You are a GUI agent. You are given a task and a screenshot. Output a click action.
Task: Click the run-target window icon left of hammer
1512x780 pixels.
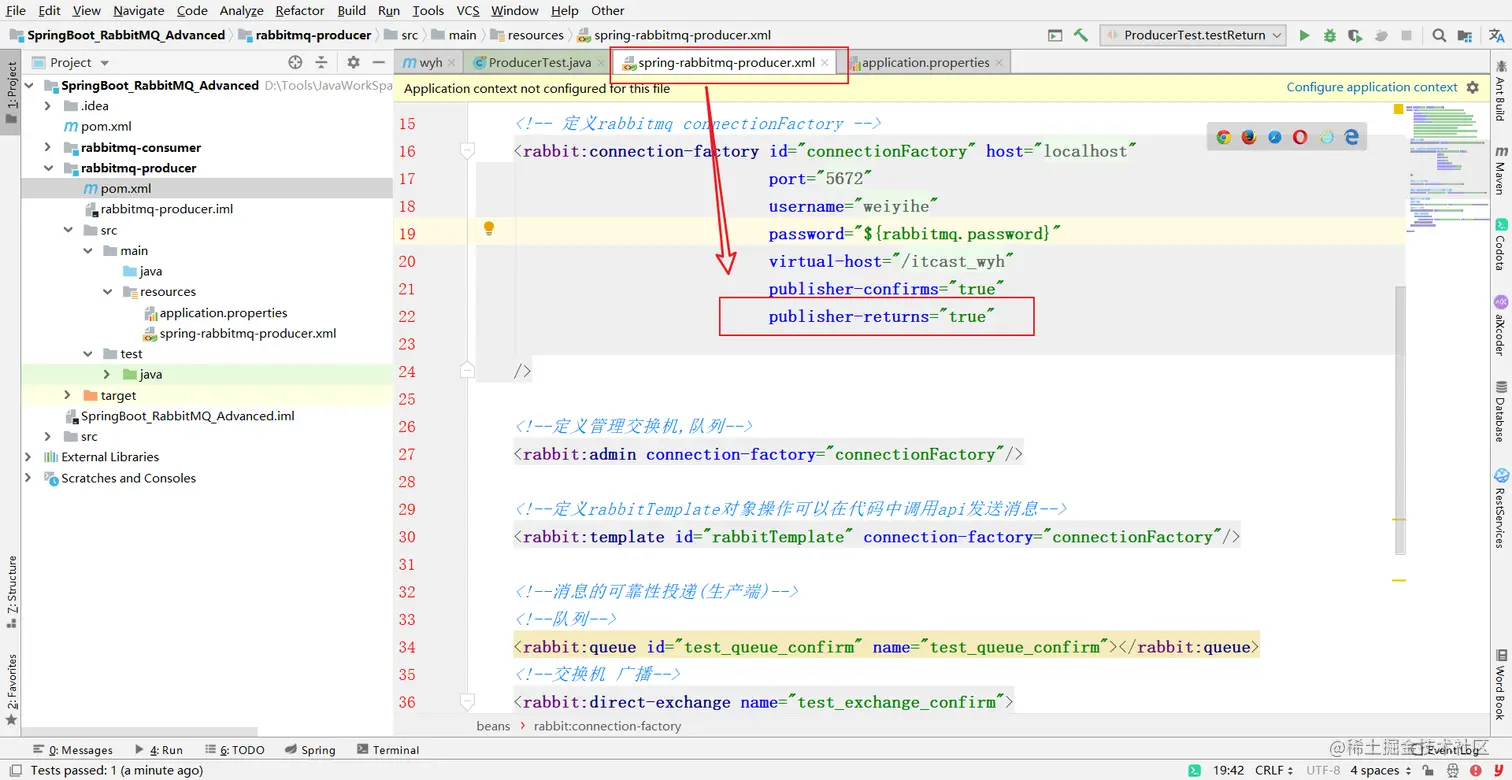pos(1055,35)
